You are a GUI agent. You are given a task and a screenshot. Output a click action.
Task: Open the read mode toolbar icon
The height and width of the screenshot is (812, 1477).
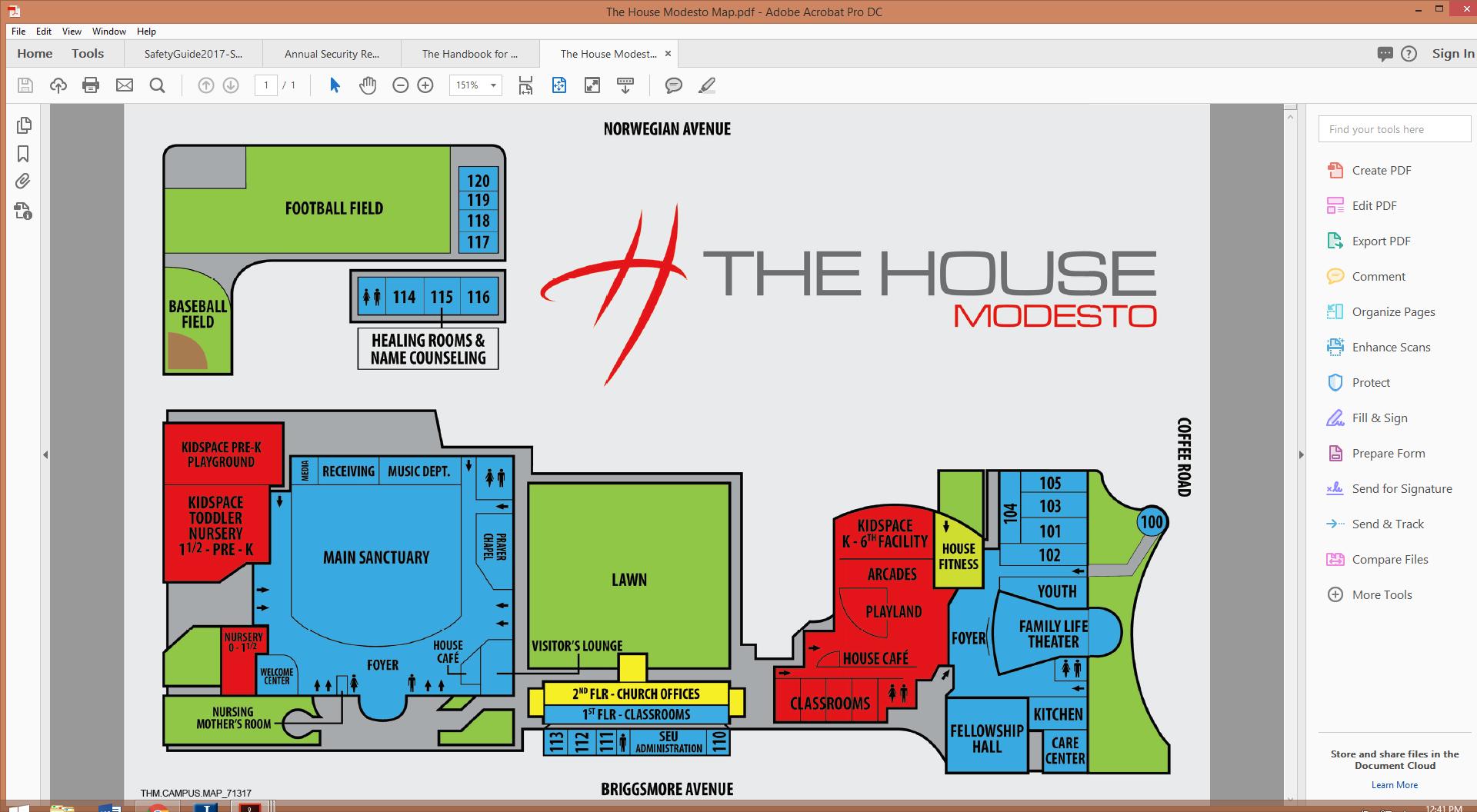click(625, 85)
